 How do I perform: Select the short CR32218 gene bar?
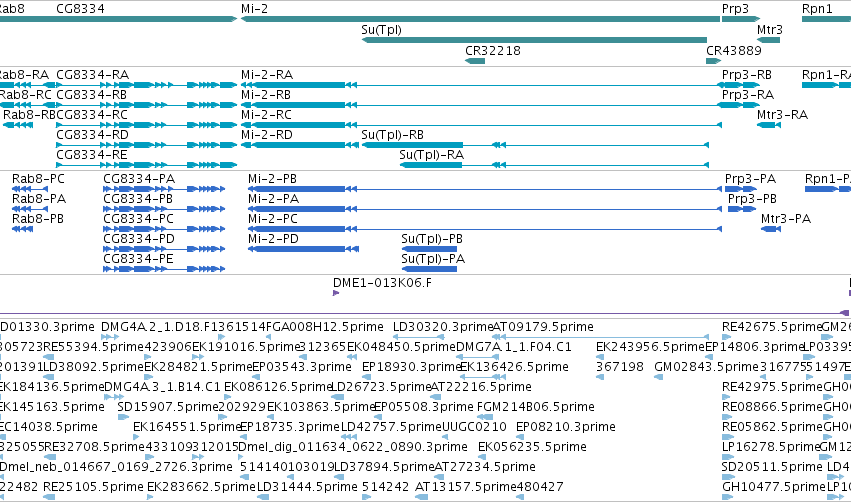[x=475, y=61]
